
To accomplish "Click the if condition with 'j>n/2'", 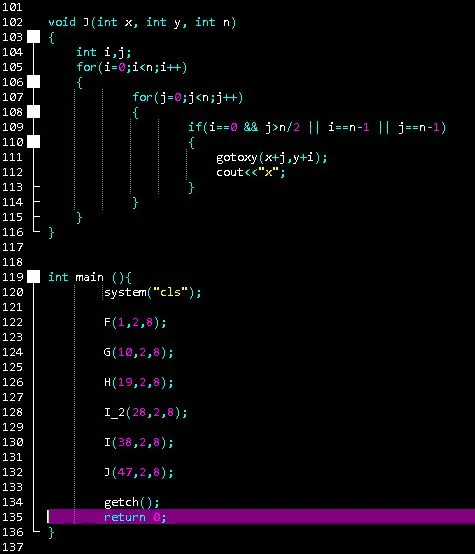I will coord(317,128).
